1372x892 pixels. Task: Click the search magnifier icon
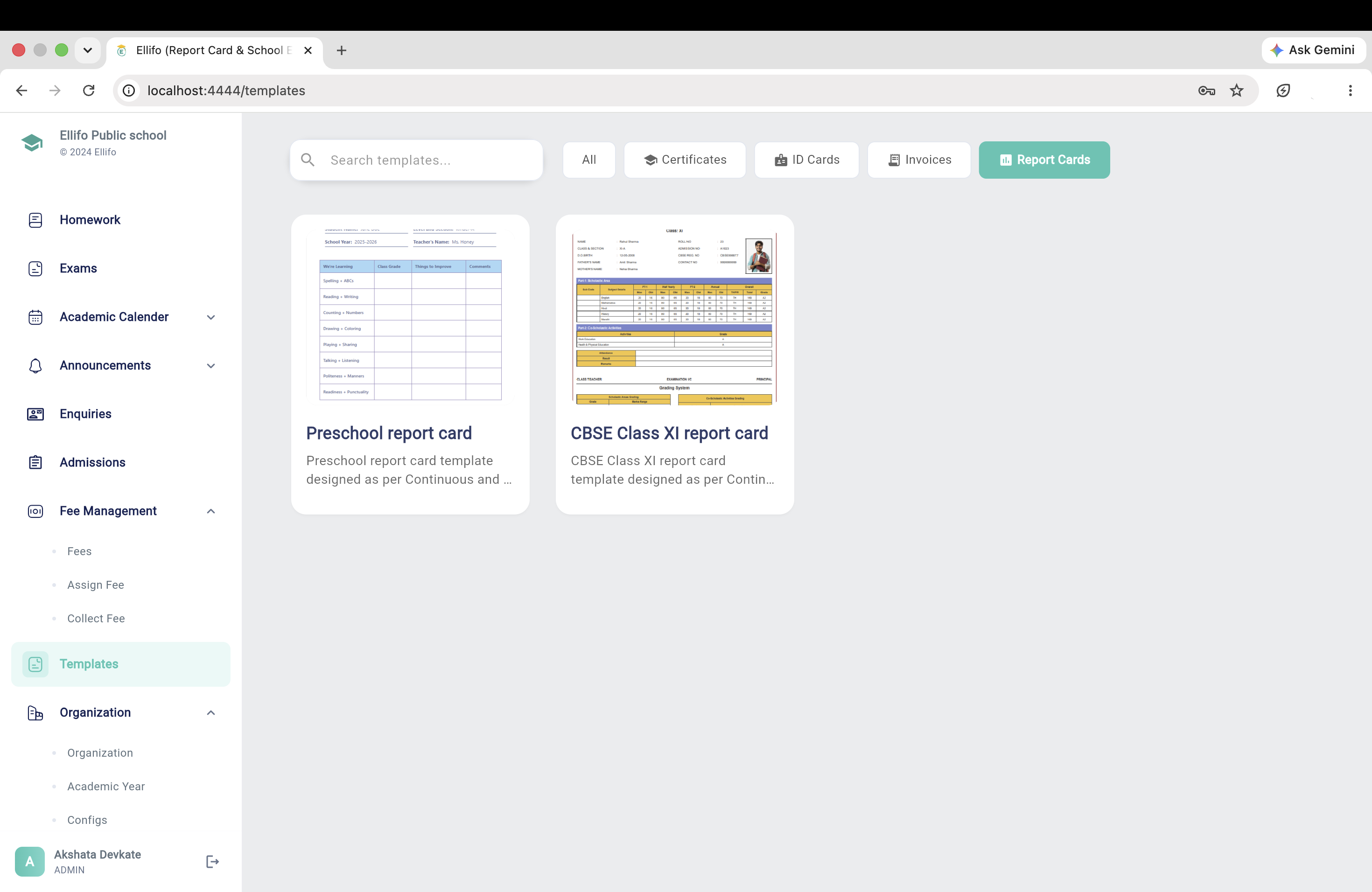point(308,160)
